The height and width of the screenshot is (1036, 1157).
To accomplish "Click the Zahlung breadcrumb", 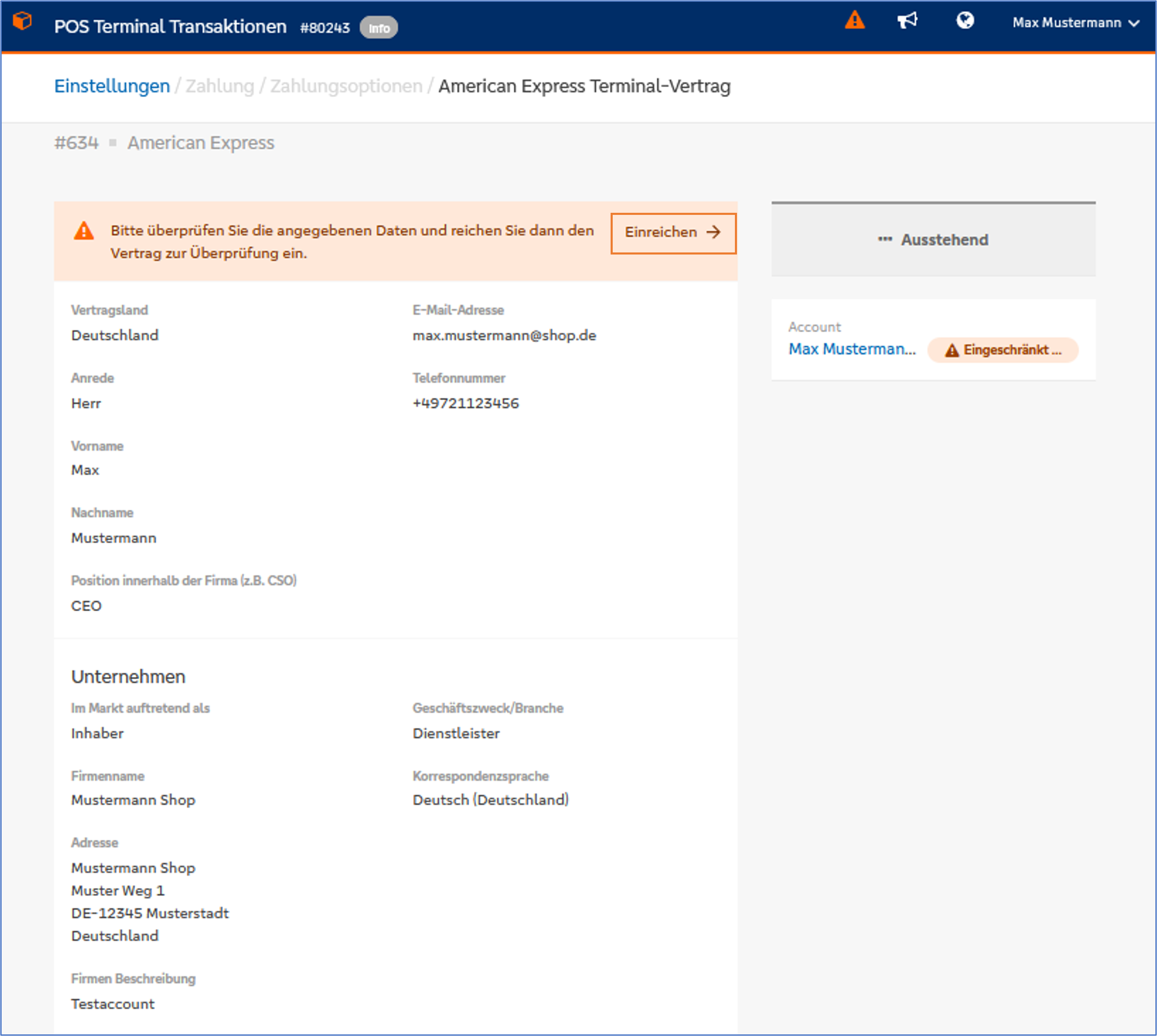I will (x=220, y=86).
